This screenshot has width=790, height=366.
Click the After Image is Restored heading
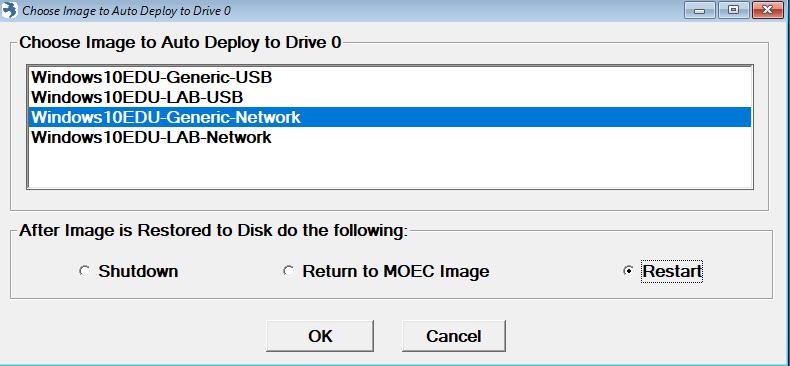pyautogui.click(x=212, y=230)
